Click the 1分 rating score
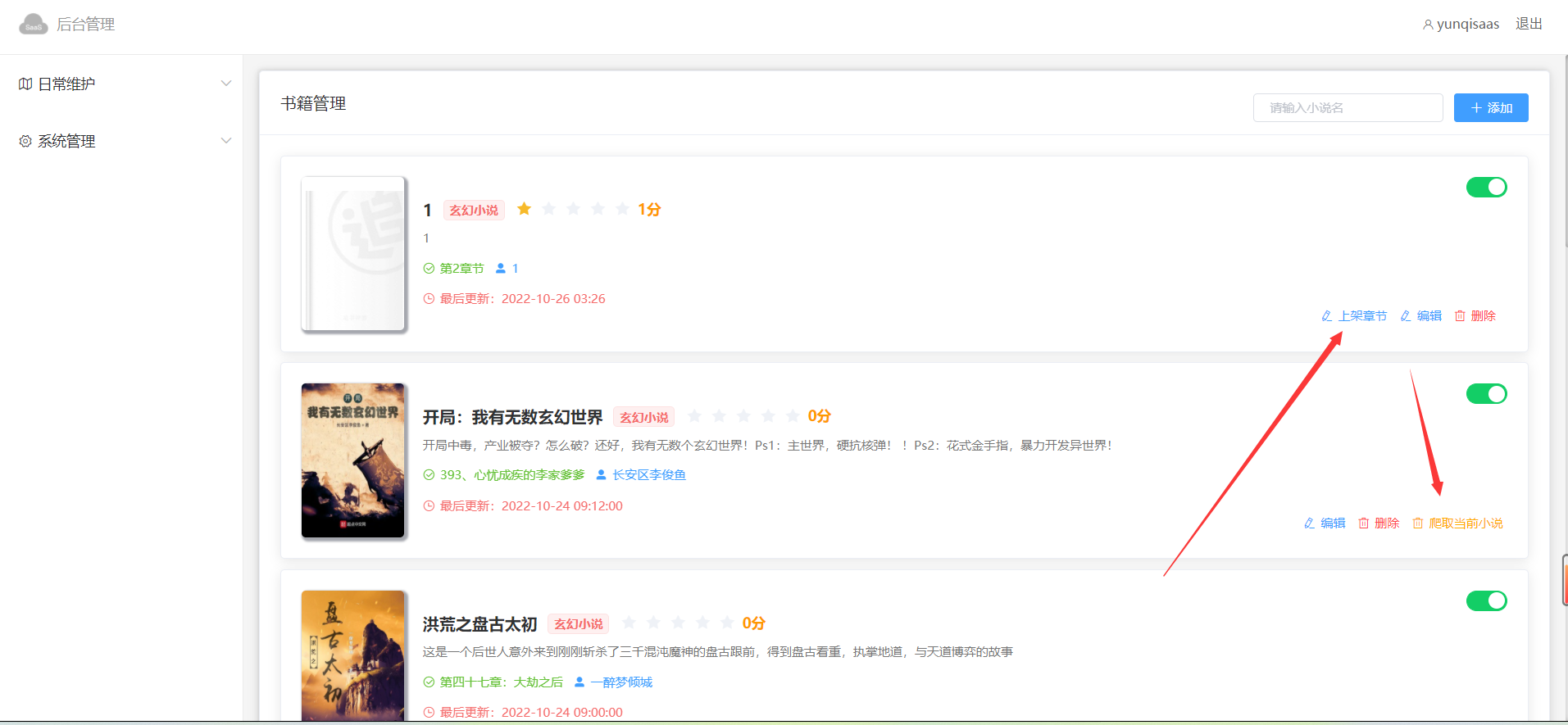Viewport: 1568px width, 725px height. click(x=649, y=210)
